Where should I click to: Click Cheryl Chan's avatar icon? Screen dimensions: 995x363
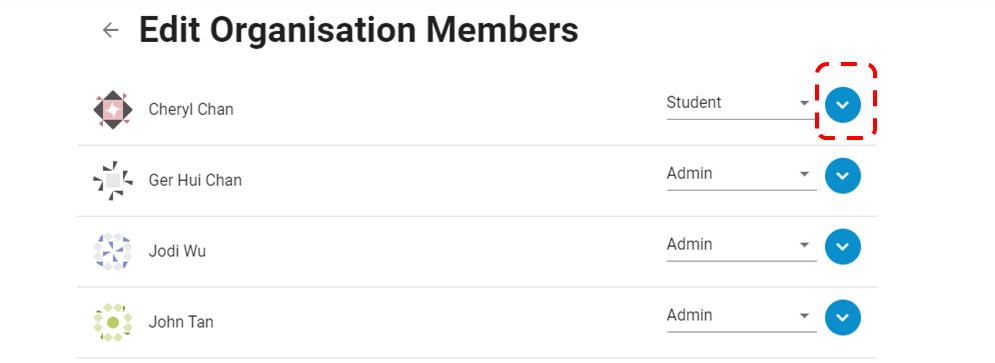113,109
